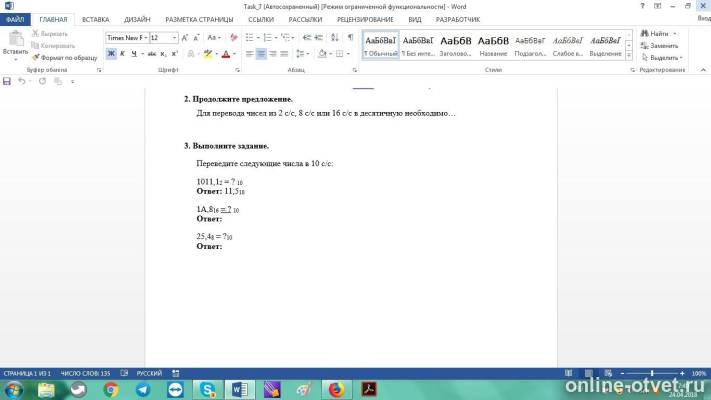Open Font dialog launcher in Шрифт group
Screen dimensions: 711x400
click(x=237, y=70)
